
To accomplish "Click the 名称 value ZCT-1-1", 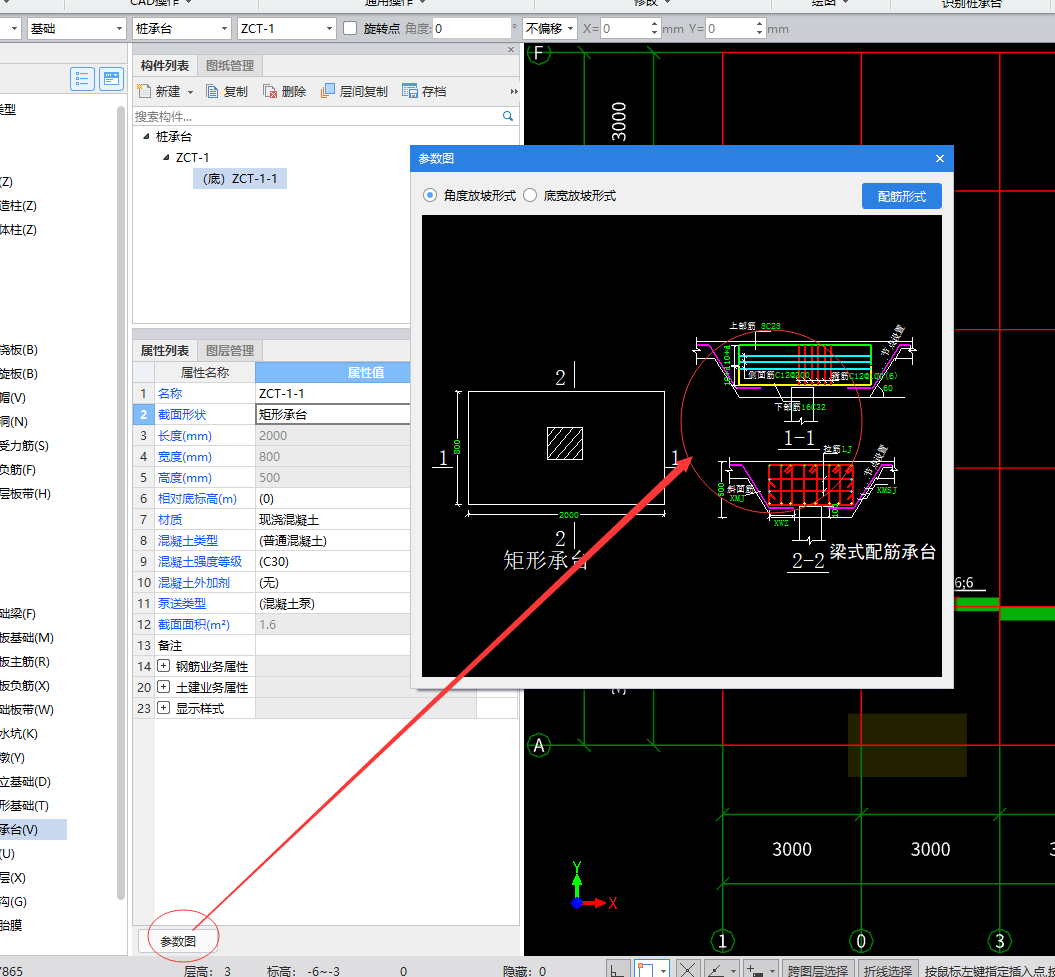I will [333, 393].
